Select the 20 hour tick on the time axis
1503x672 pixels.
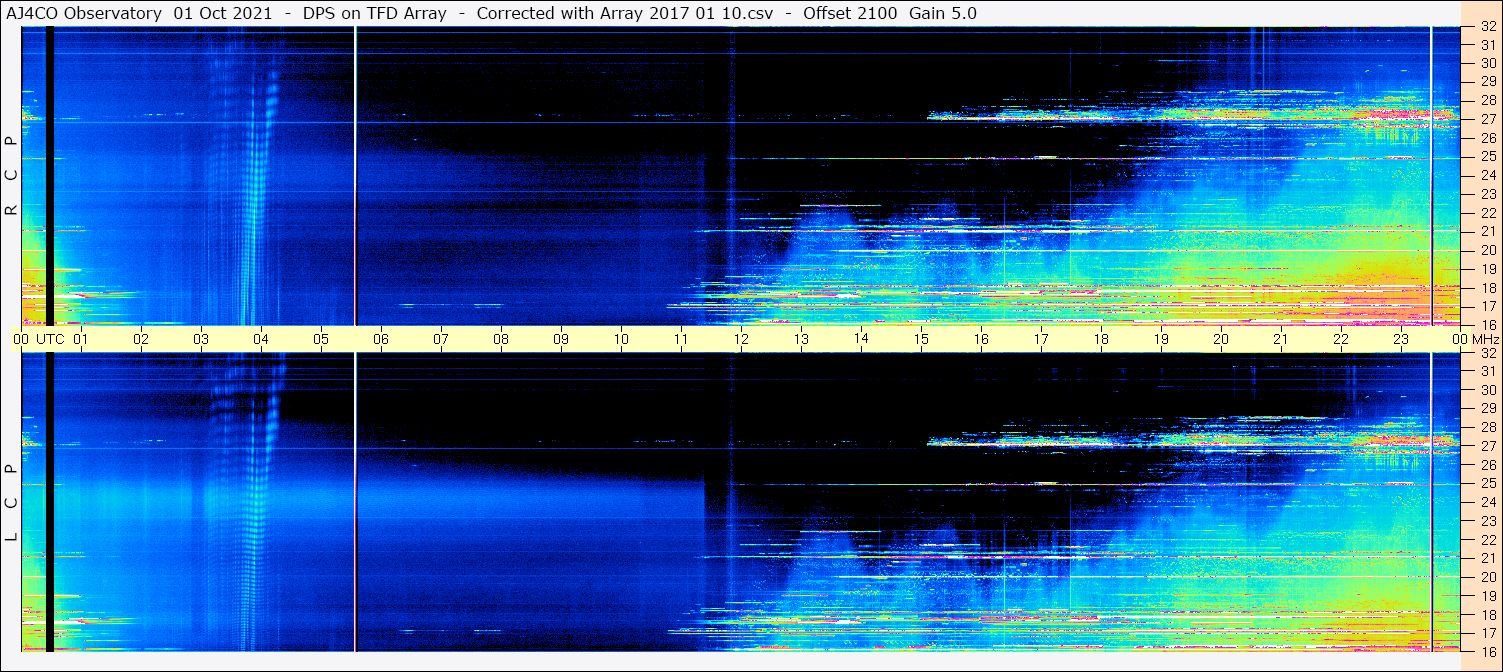coord(1221,339)
